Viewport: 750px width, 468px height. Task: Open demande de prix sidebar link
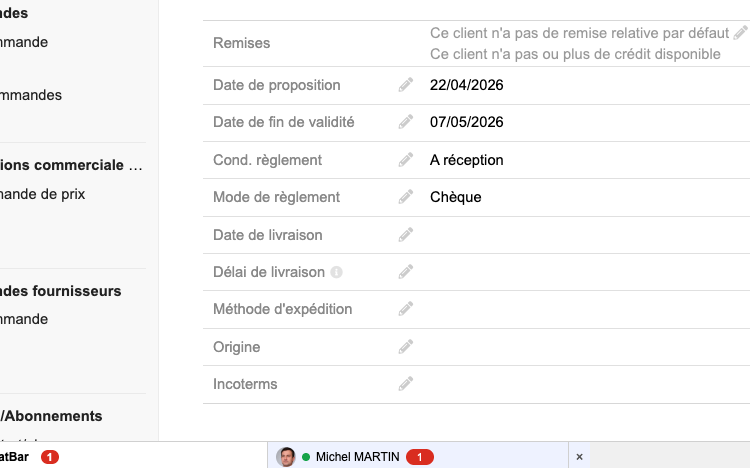[x=43, y=194]
